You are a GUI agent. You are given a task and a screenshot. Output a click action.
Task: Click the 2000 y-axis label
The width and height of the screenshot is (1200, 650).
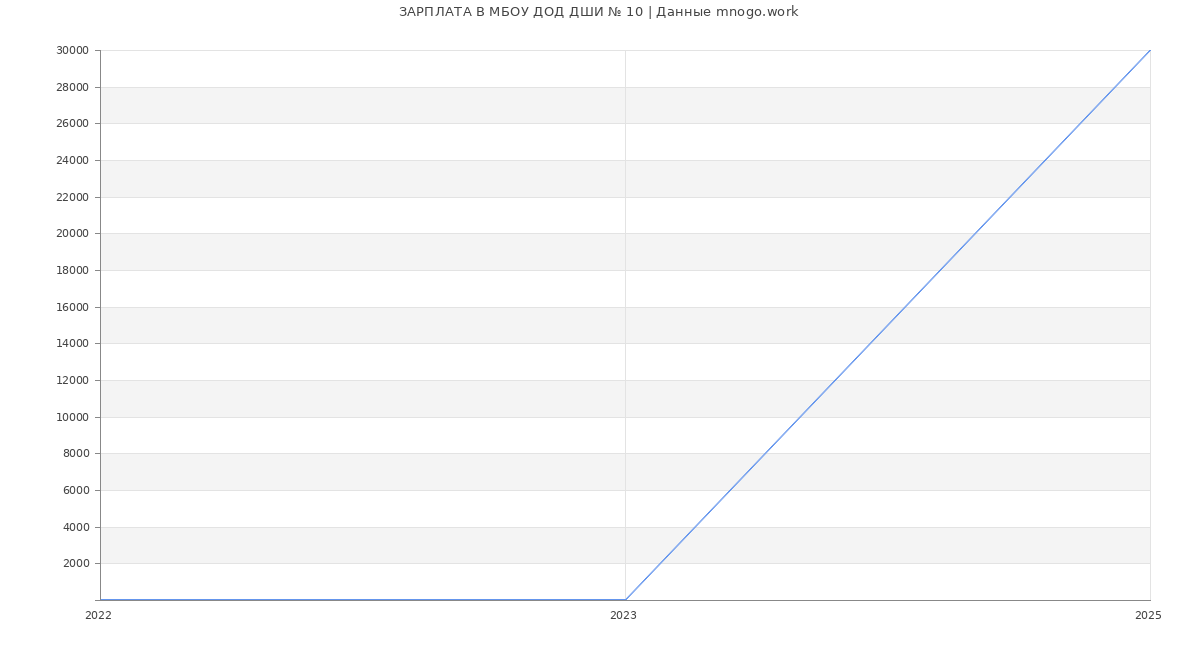(76, 564)
